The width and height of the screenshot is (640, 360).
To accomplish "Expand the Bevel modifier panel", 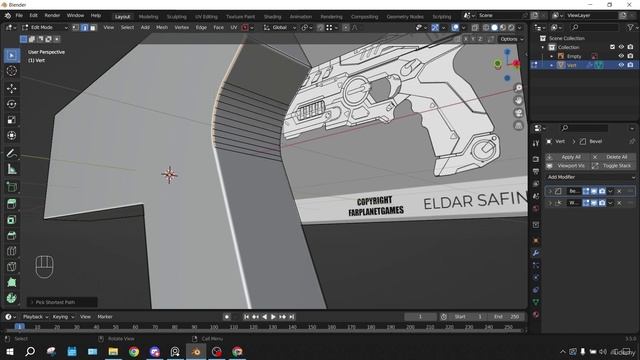I will pyautogui.click(x=549, y=191).
